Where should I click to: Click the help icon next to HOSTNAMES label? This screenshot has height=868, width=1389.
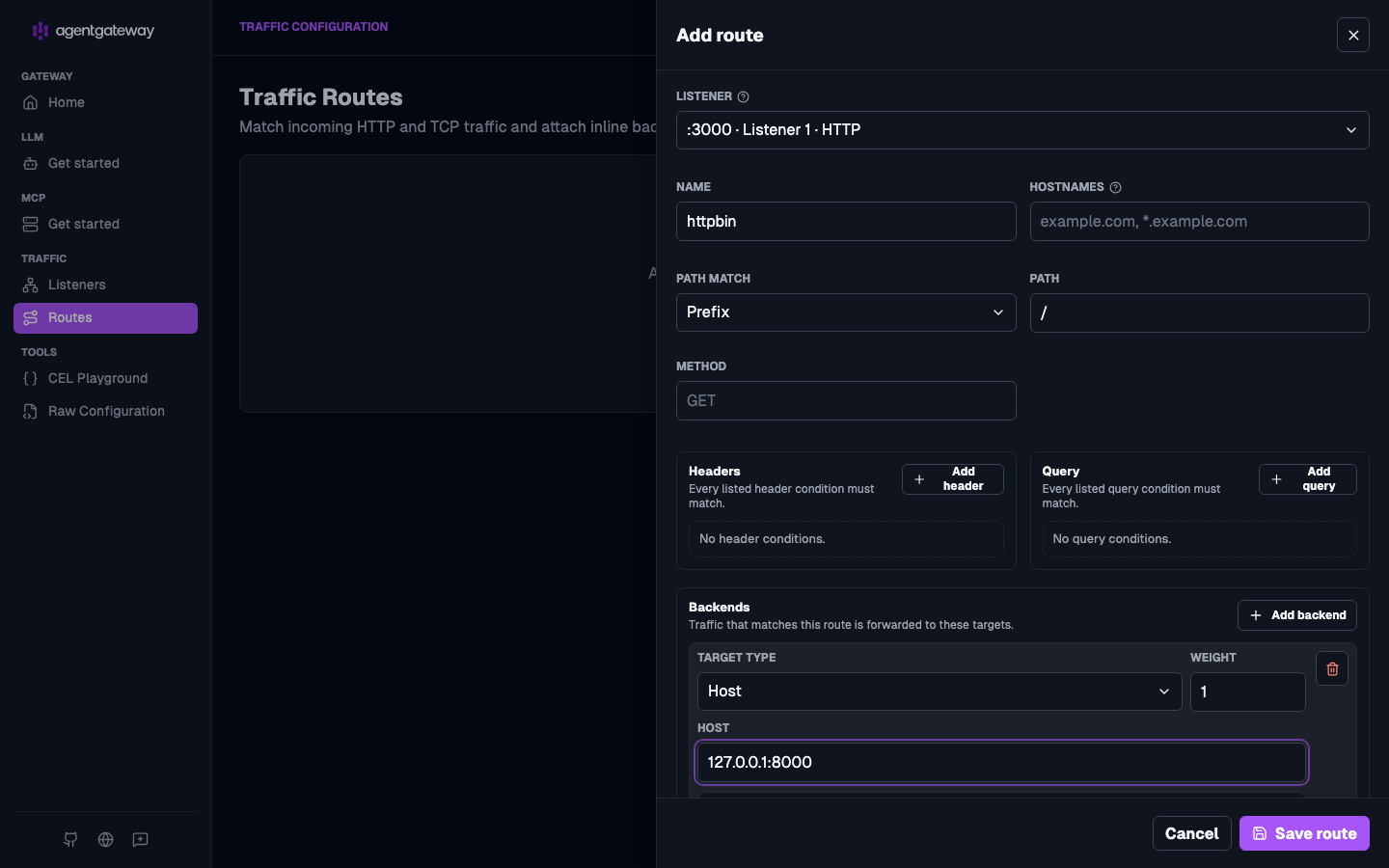click(1115, 187)
